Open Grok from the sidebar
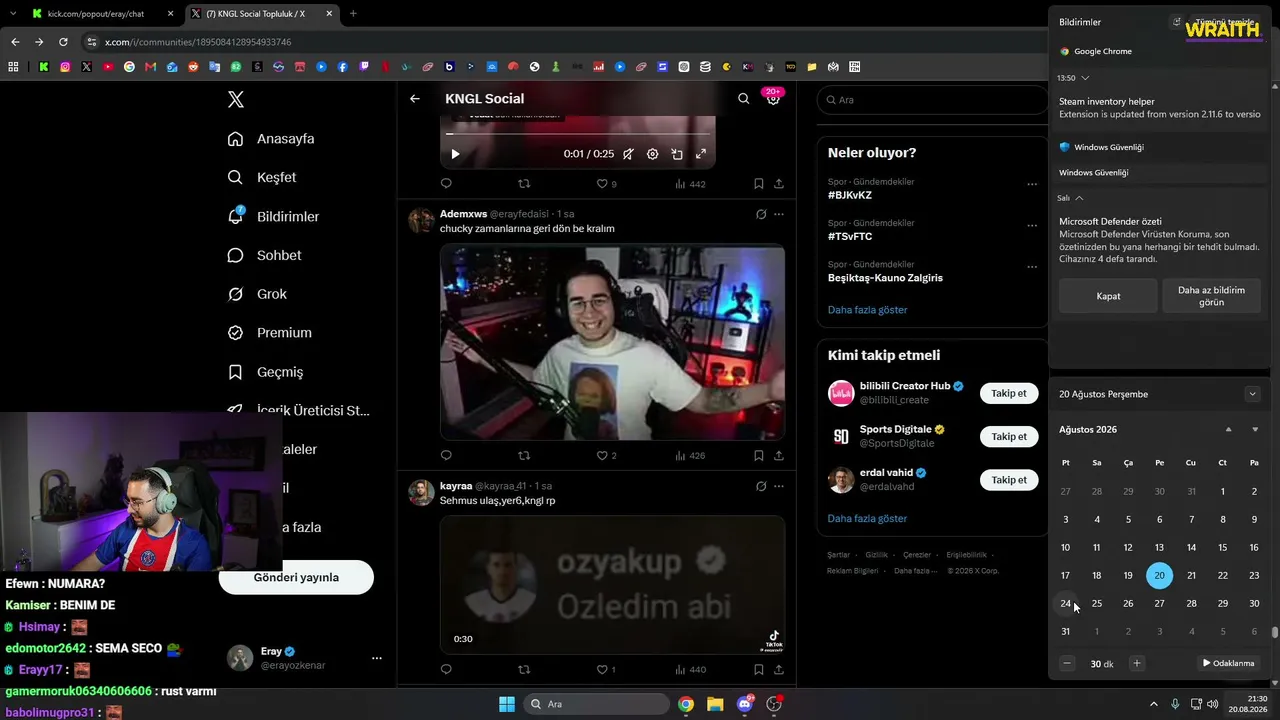The width and height of the screenshot is (1280, 720). point(257,294)
